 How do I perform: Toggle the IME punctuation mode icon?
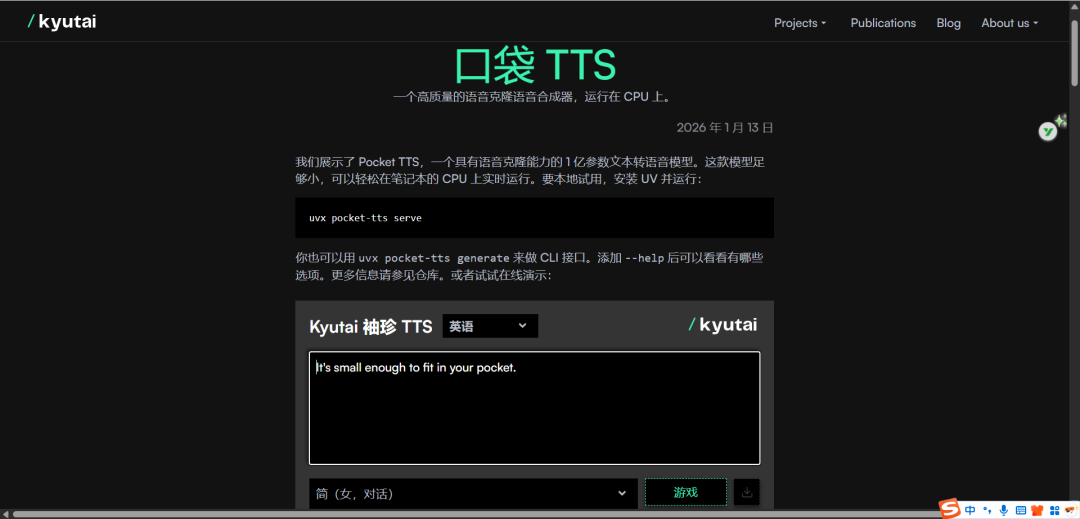click(988, 511)
